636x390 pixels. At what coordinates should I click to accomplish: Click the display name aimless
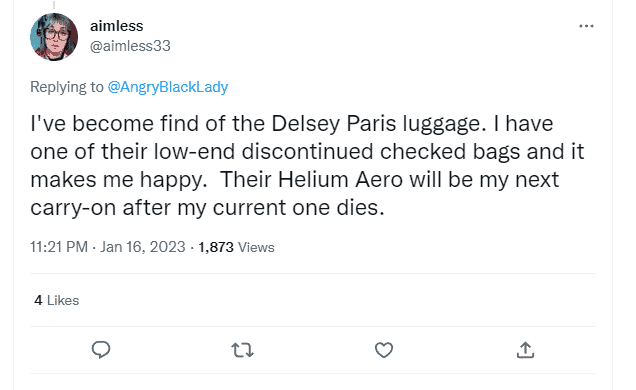coord(117,26)
